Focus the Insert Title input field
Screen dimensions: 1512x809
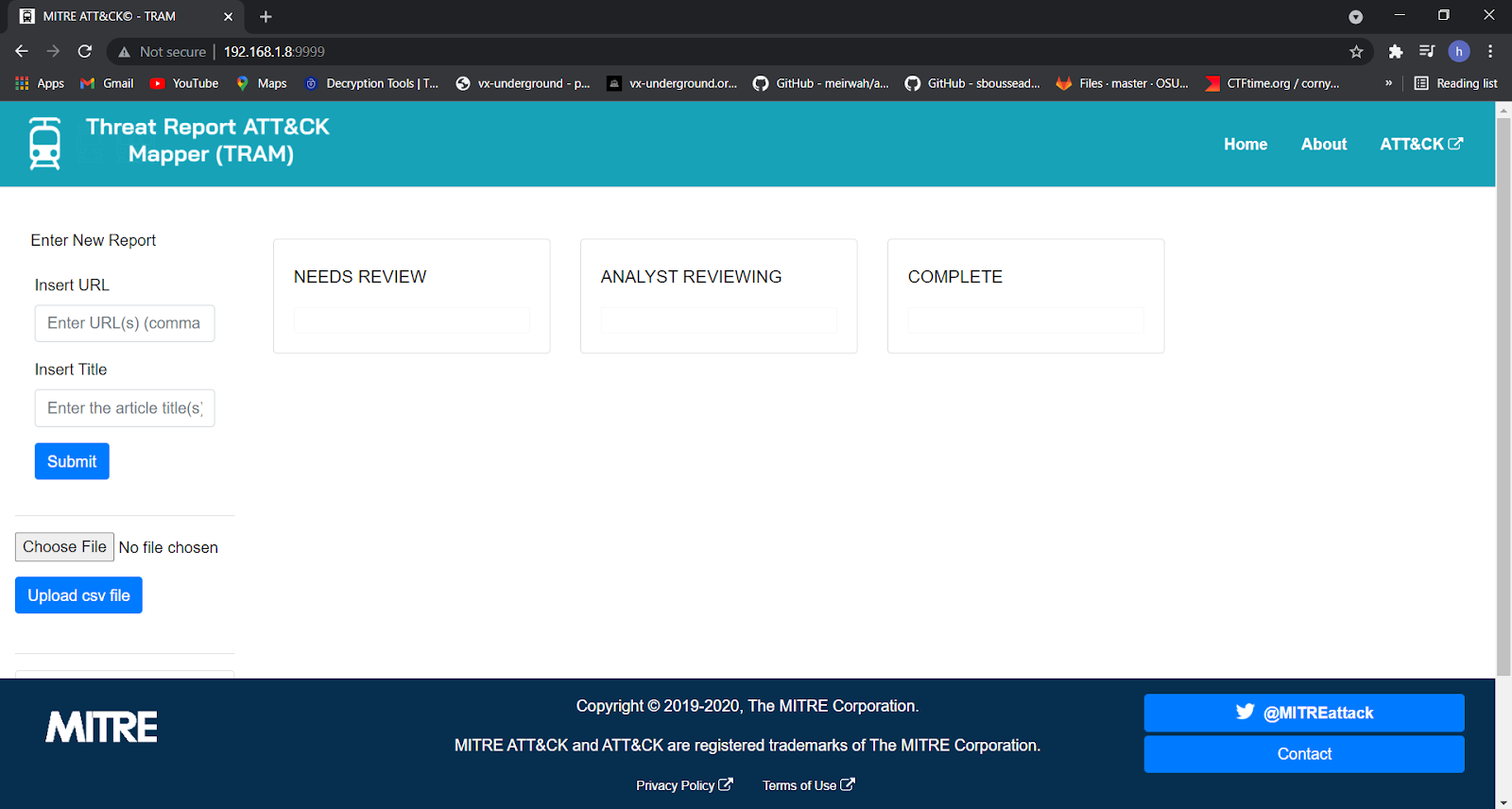point(125,408)
